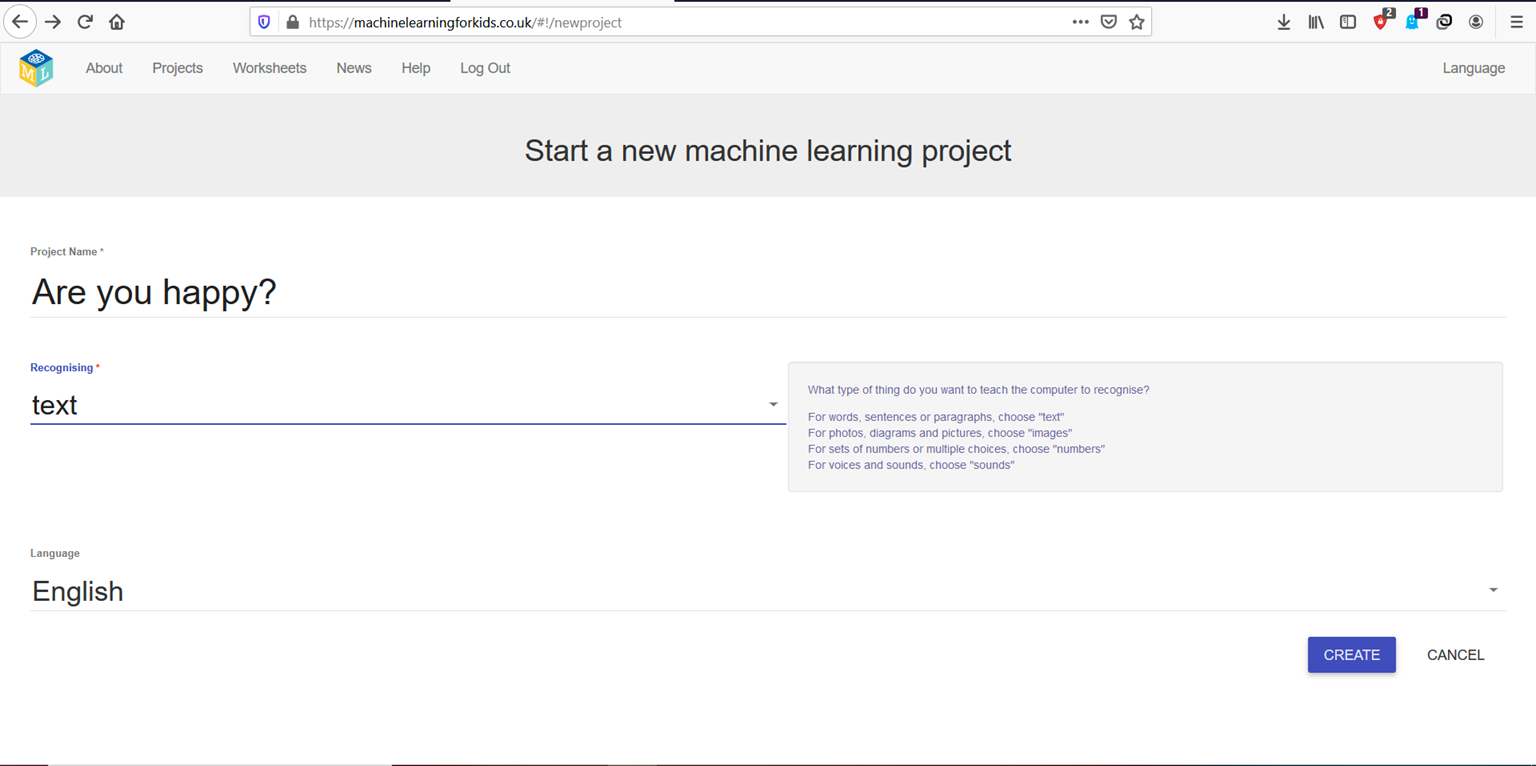Click the Machine Learning for Kids logo
The width and height of the screenshot is (1536, 766).
pyautogui.click(x=36, y=67)
